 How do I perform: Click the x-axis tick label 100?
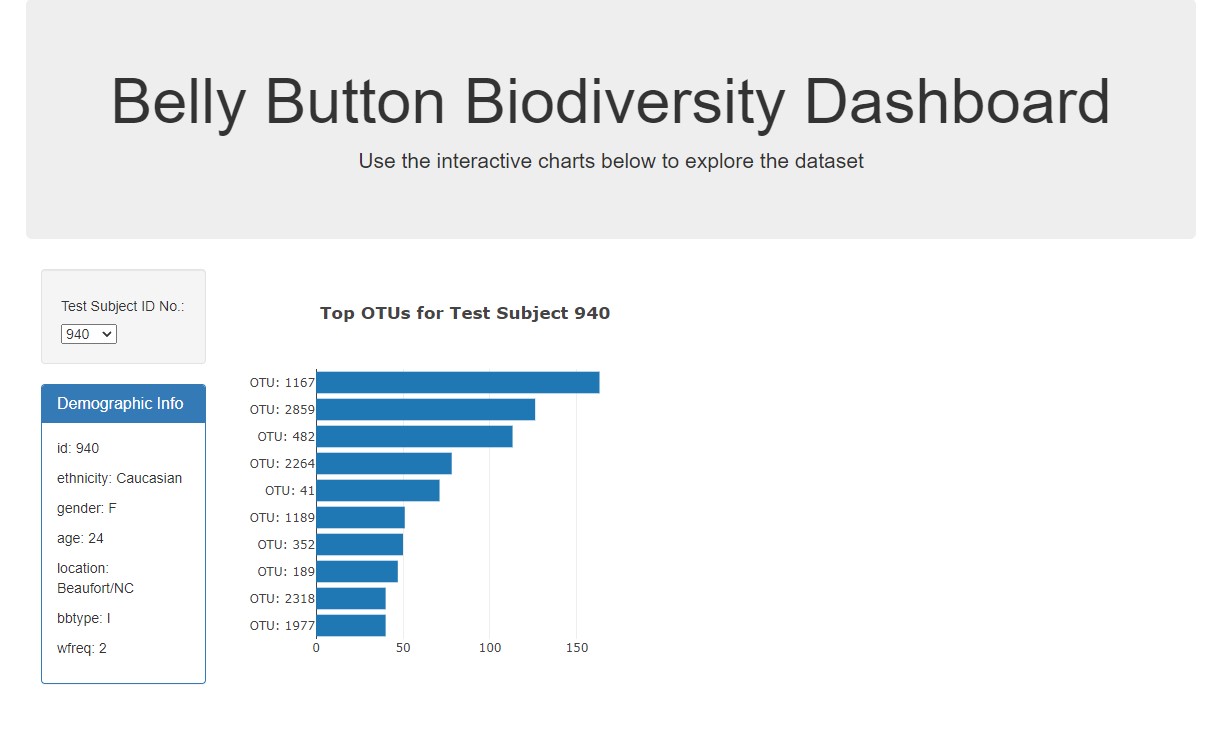point(490,648)
